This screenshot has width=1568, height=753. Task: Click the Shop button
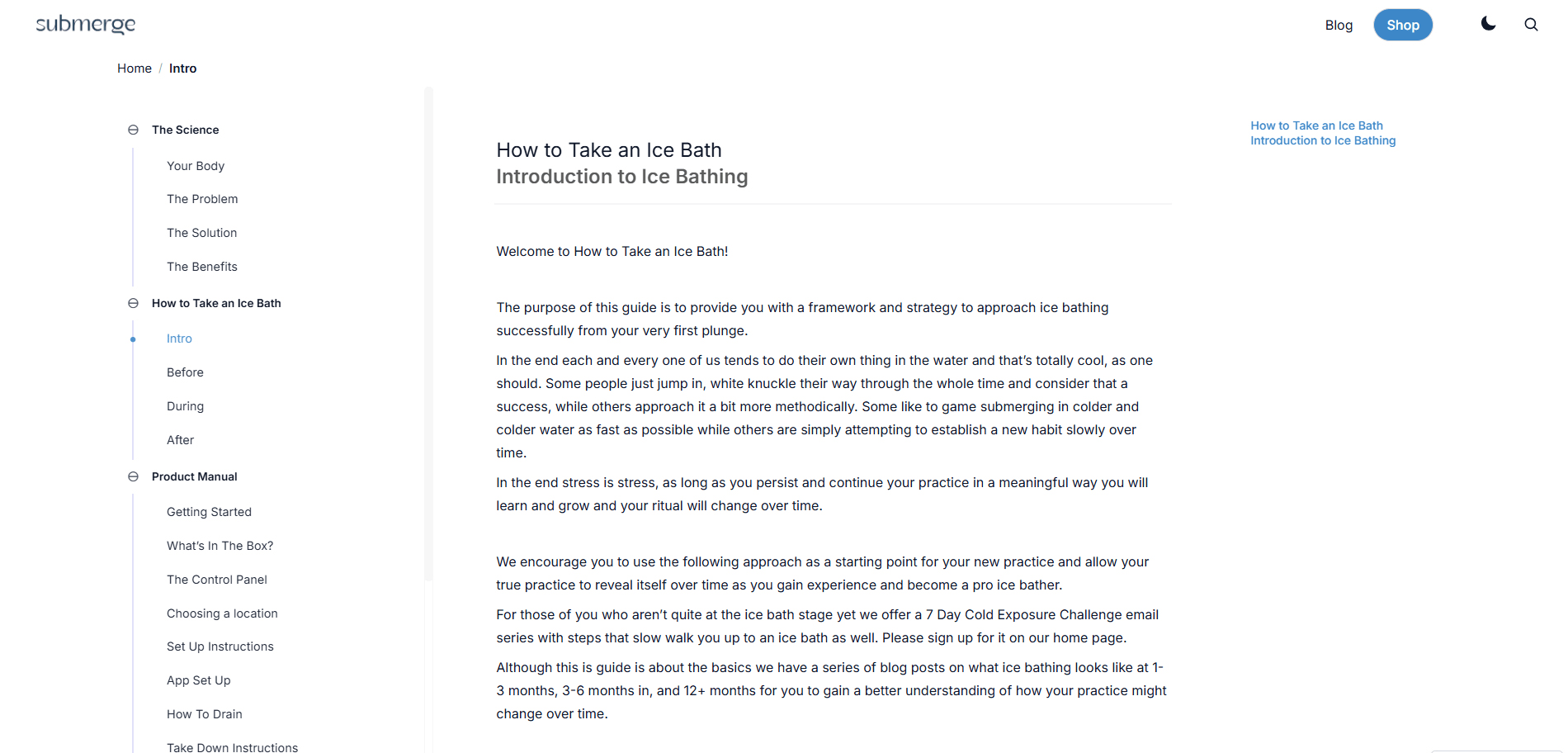coord(1402,25)
